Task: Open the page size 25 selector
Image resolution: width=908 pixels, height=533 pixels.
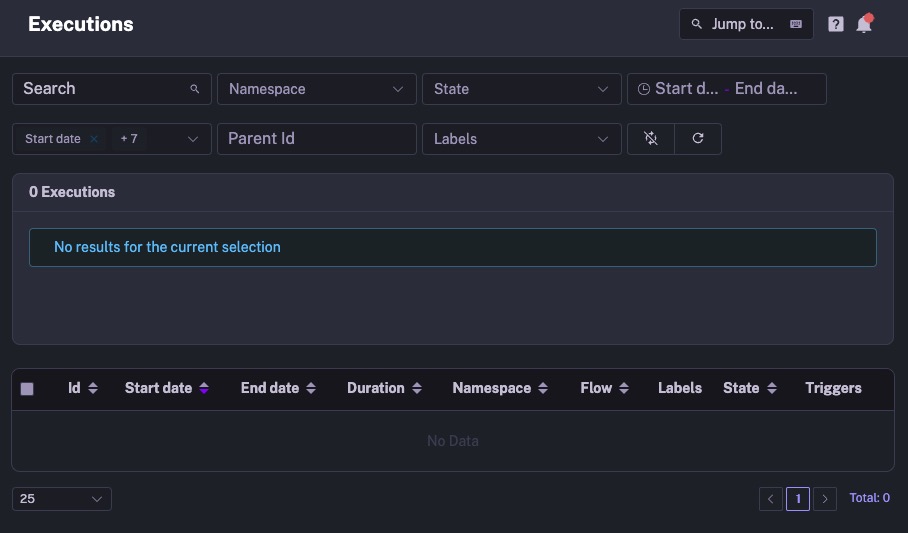Action: pyautogui.click(x=62, y=498)
